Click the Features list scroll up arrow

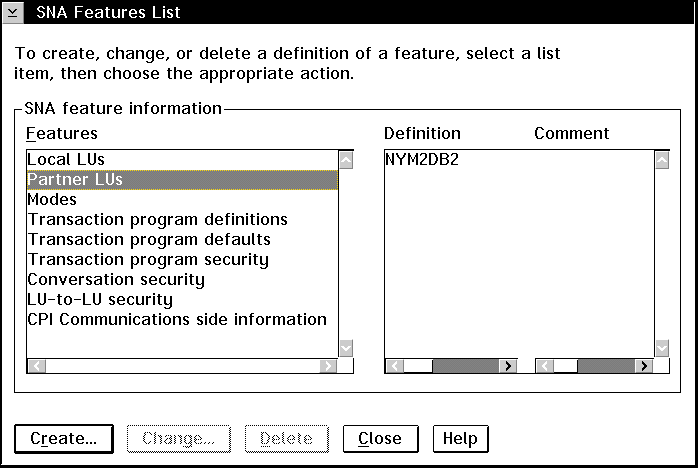346,160
